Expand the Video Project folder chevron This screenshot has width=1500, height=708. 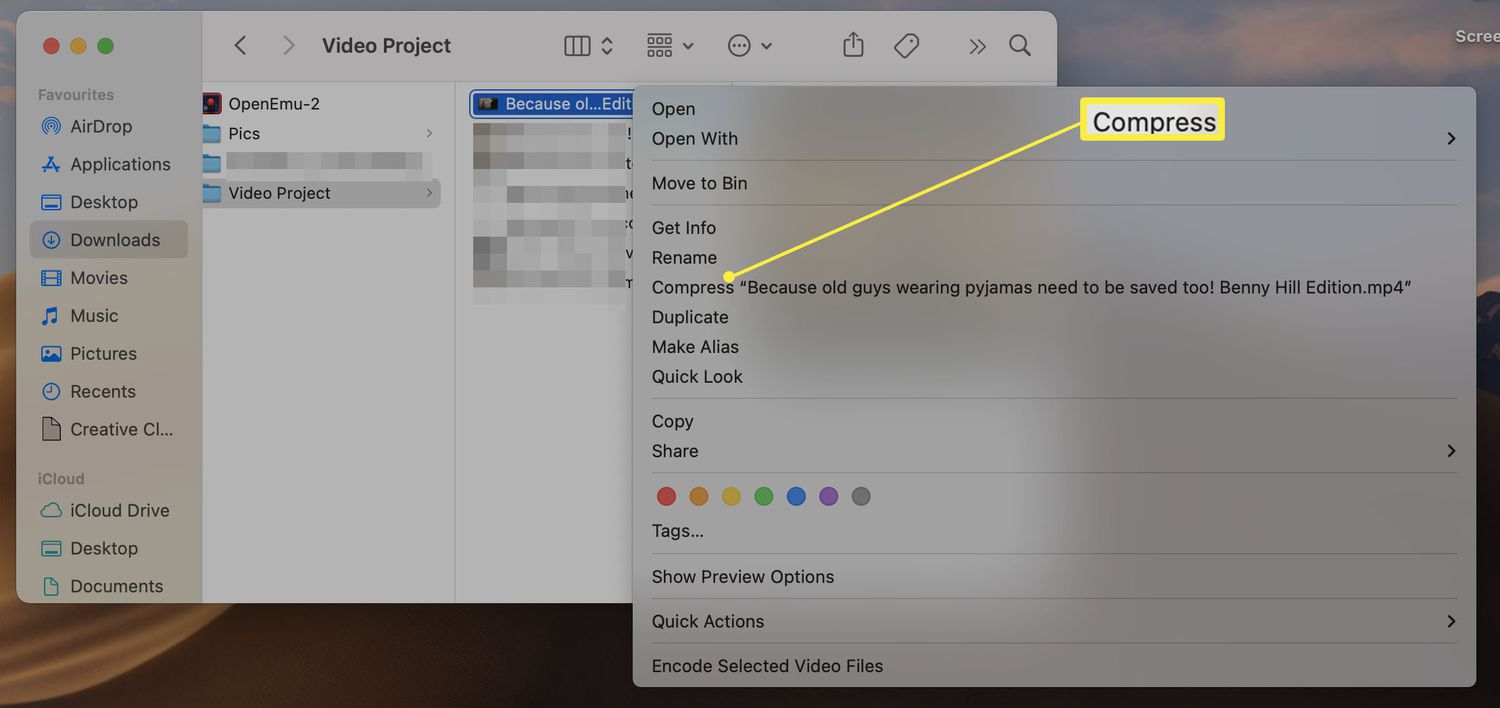(x=429, y=193)
